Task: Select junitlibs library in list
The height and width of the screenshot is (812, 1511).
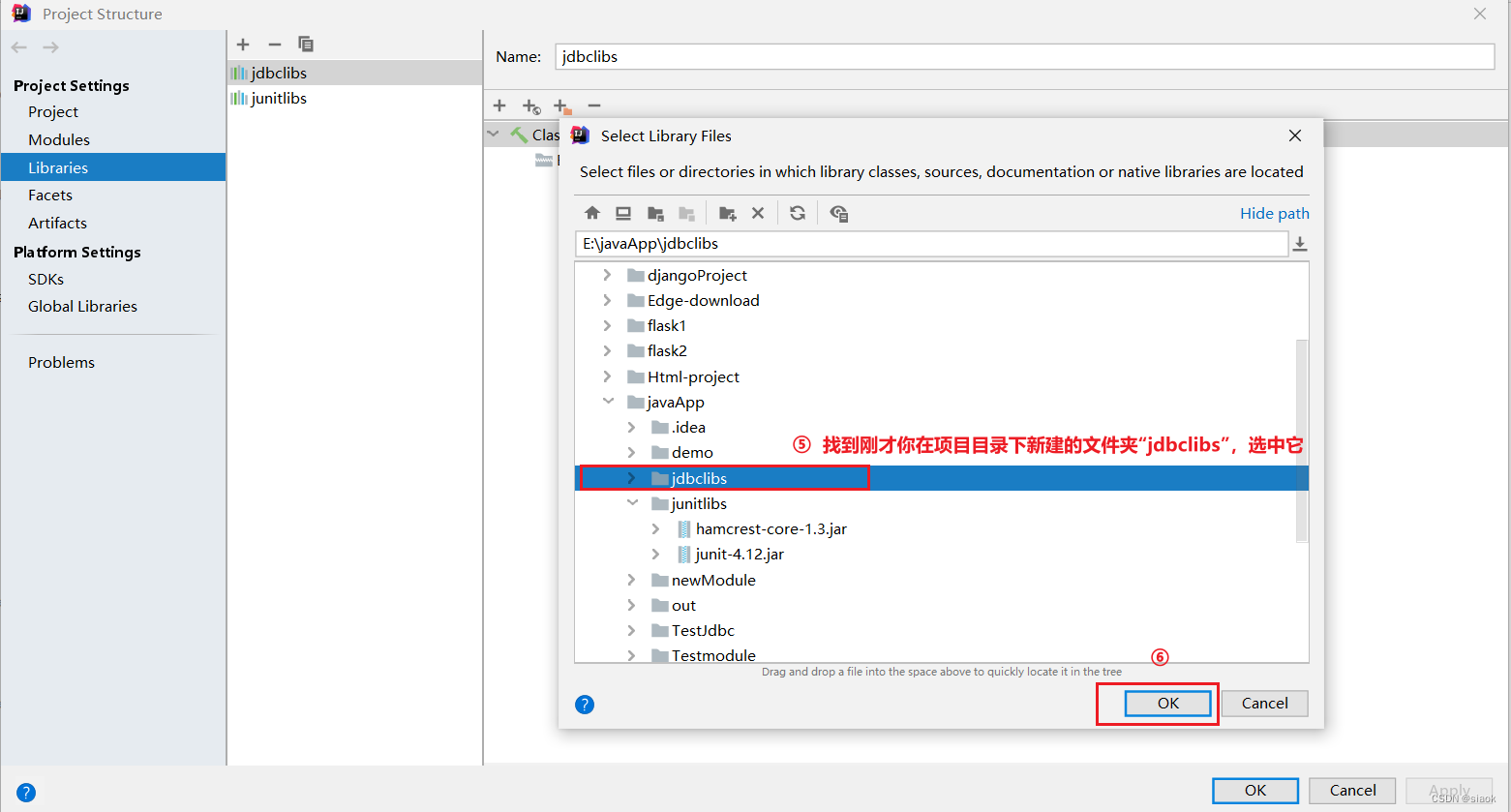Action: (x=355, y=99)
